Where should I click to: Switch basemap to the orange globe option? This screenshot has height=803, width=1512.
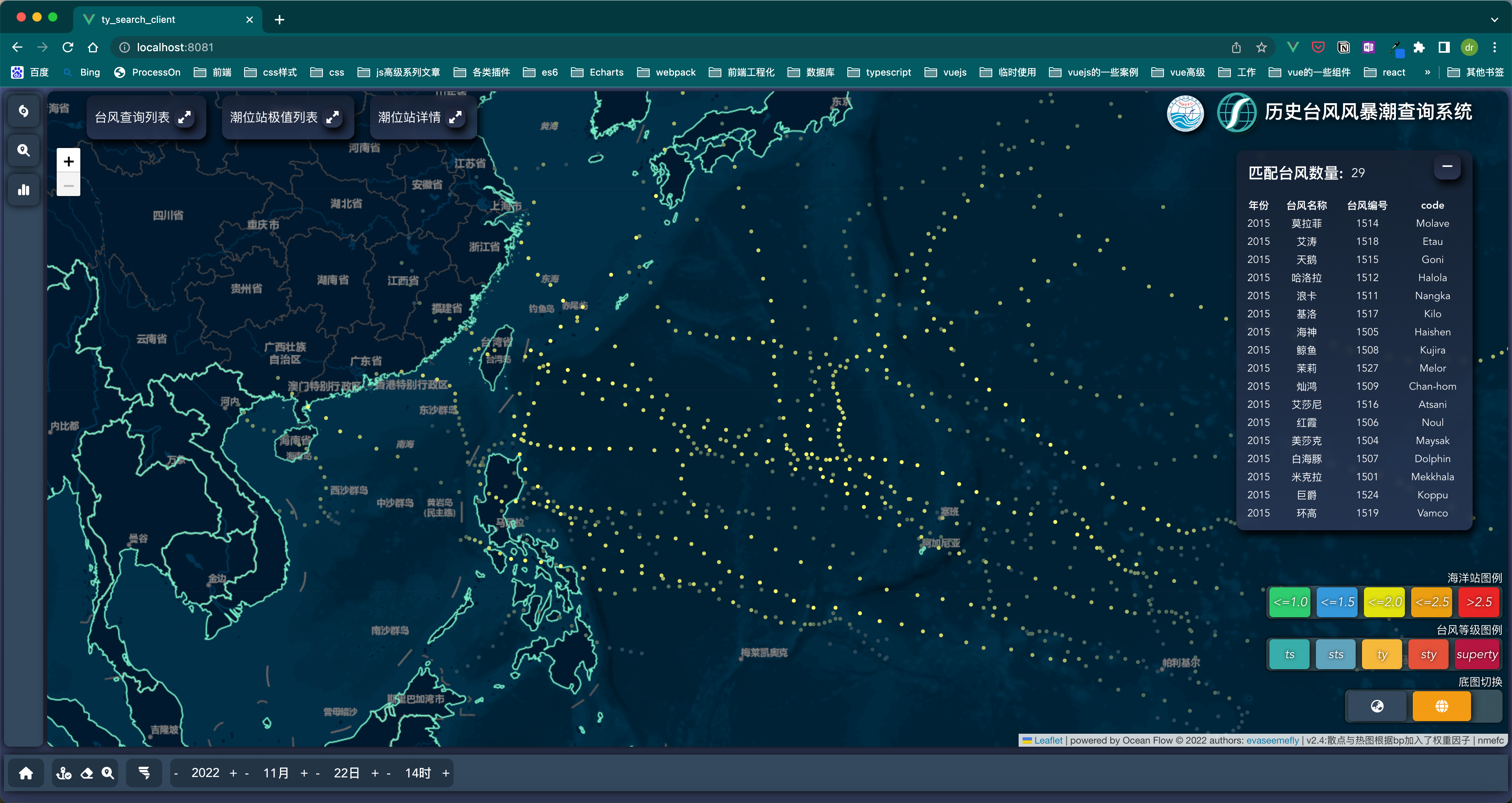[x=1441, y=706]
